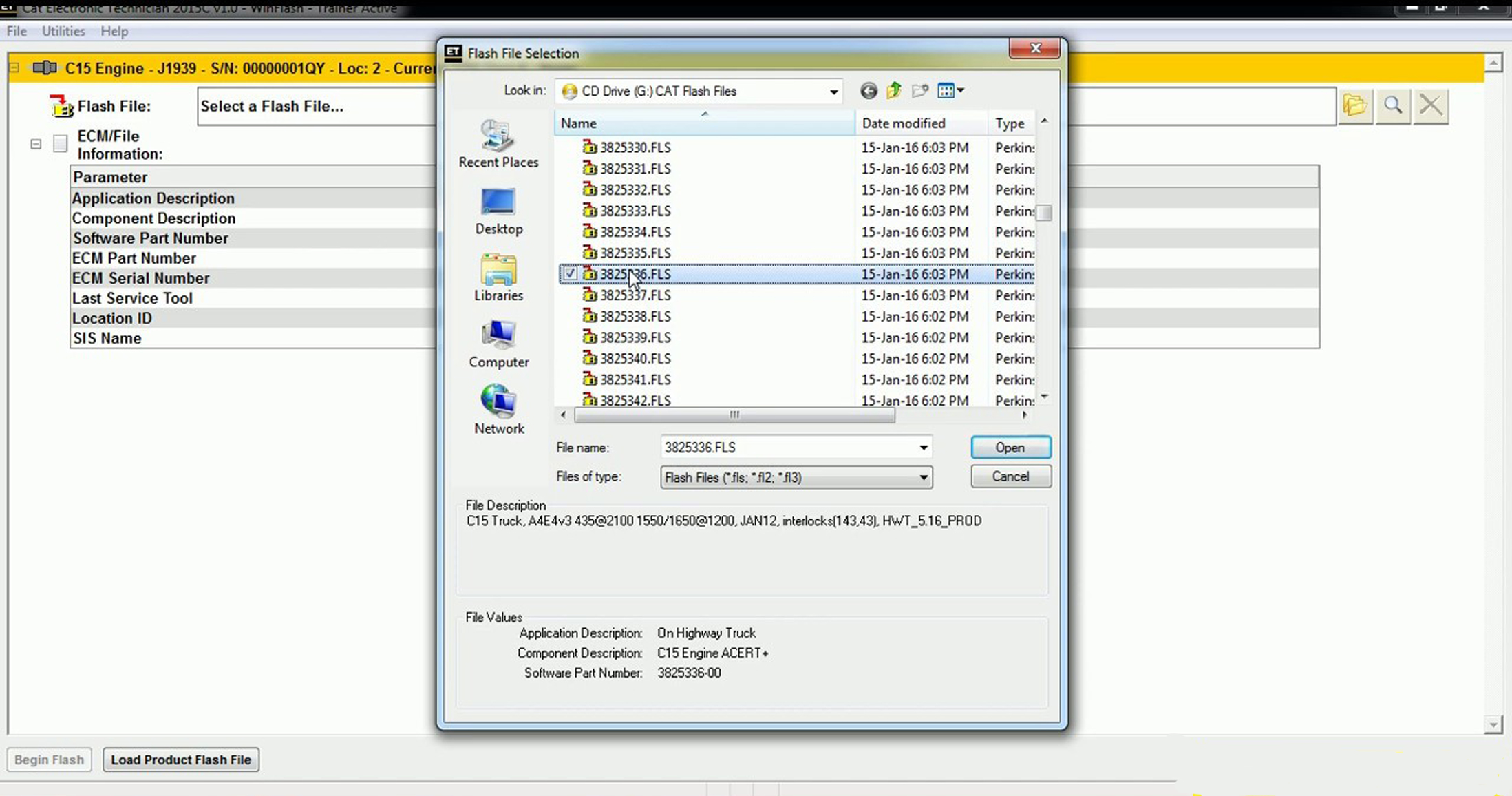The width and height of the screenshot is (1512, 796).
Task: Open the Files of type dropdown
Action: click(923, 478)
